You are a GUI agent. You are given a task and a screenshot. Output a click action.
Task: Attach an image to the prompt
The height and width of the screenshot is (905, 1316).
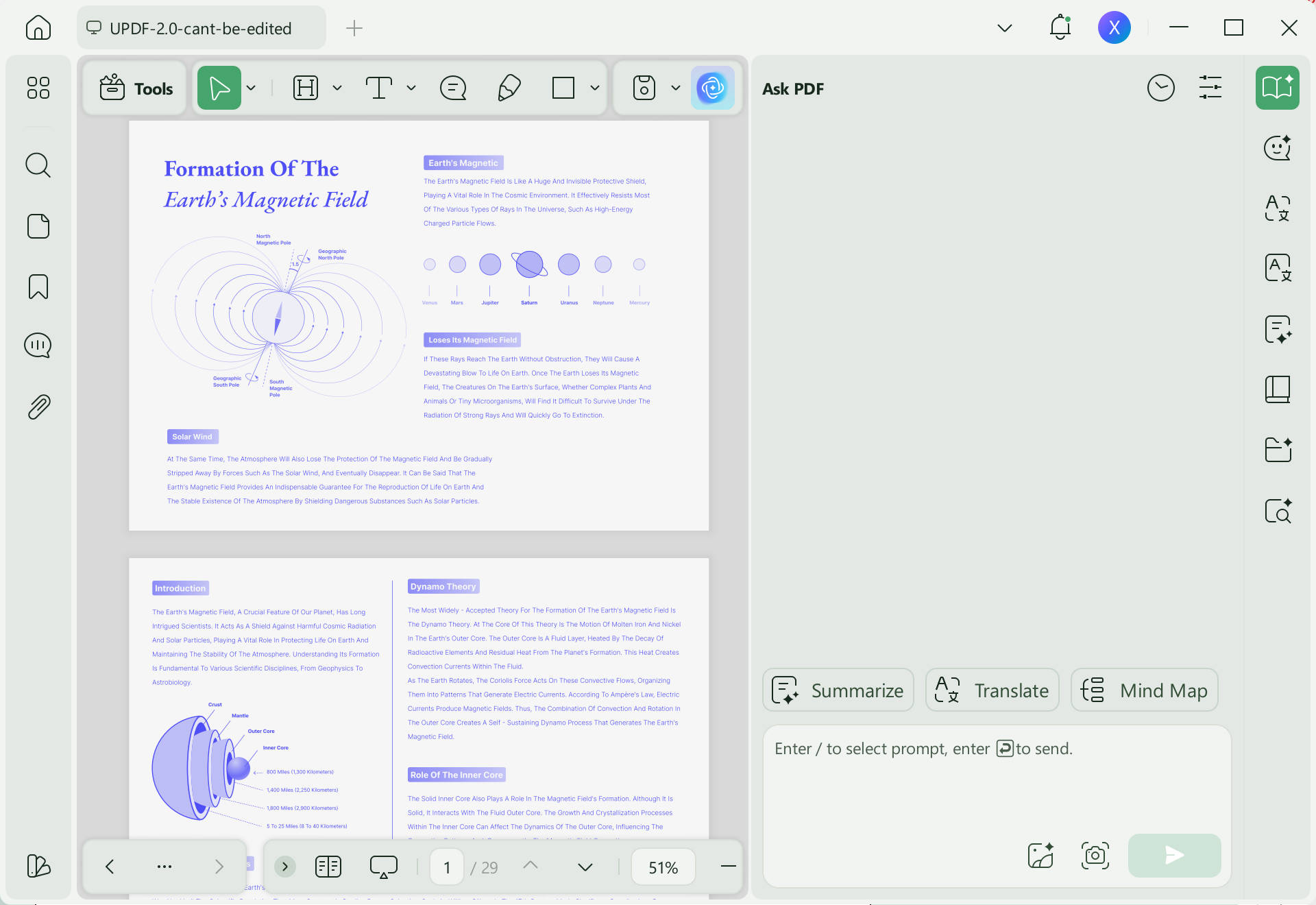click(x=1040, y=855)
